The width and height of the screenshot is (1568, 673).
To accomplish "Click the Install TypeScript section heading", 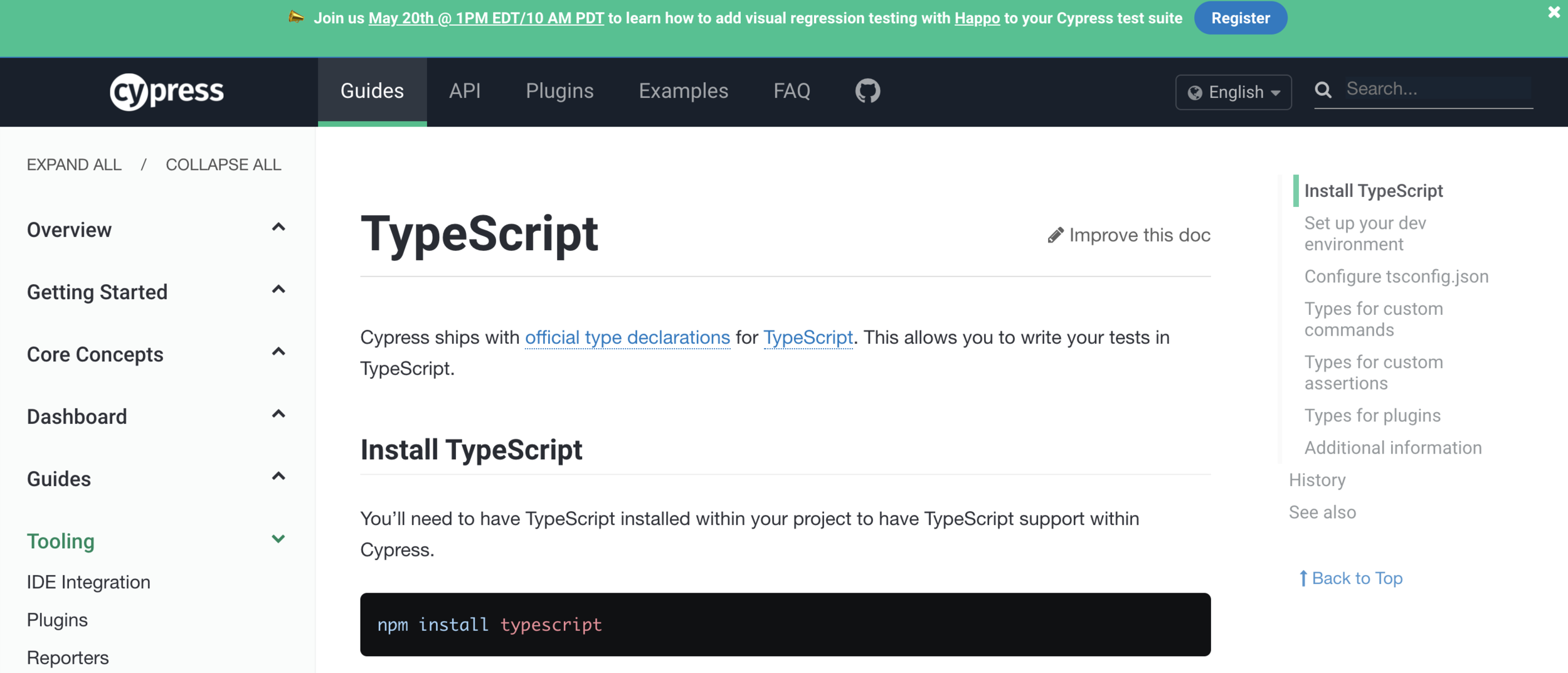I will tap(471, 450).
